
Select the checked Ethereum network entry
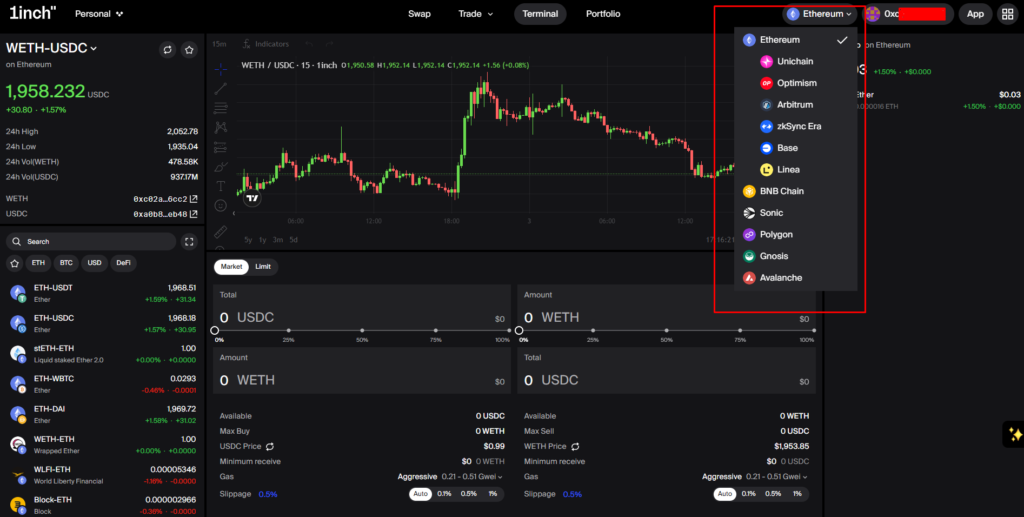coord(795,40)
